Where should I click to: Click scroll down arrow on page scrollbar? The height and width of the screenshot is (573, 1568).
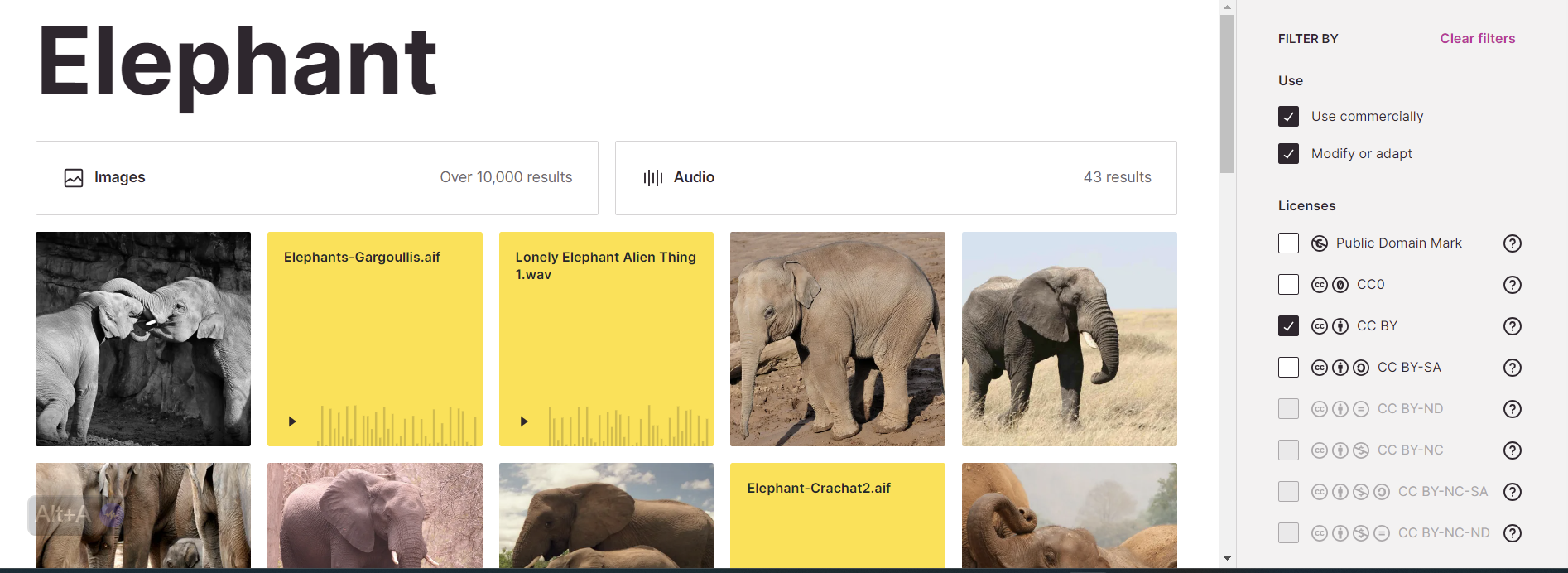coord(1227,559)
